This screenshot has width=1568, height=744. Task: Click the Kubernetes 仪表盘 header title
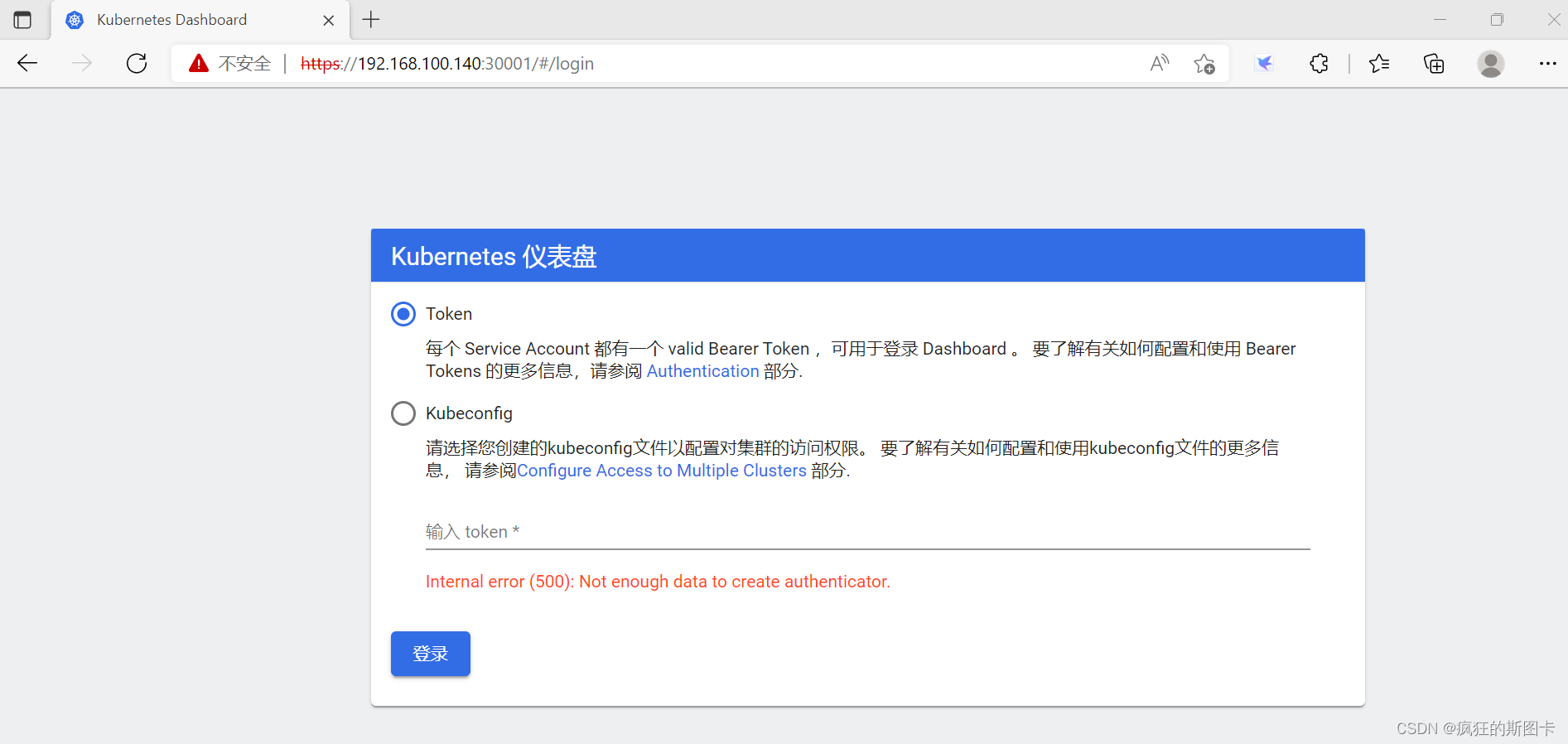tap(494, 256)
